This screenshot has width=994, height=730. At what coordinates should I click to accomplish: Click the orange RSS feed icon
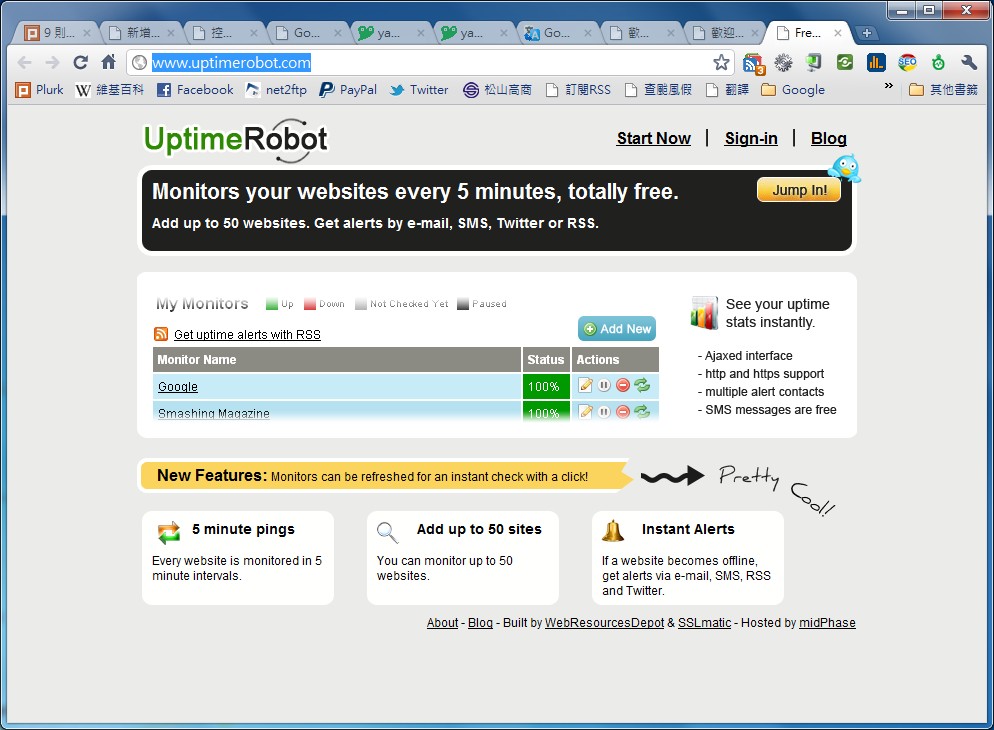coord(161,334)
